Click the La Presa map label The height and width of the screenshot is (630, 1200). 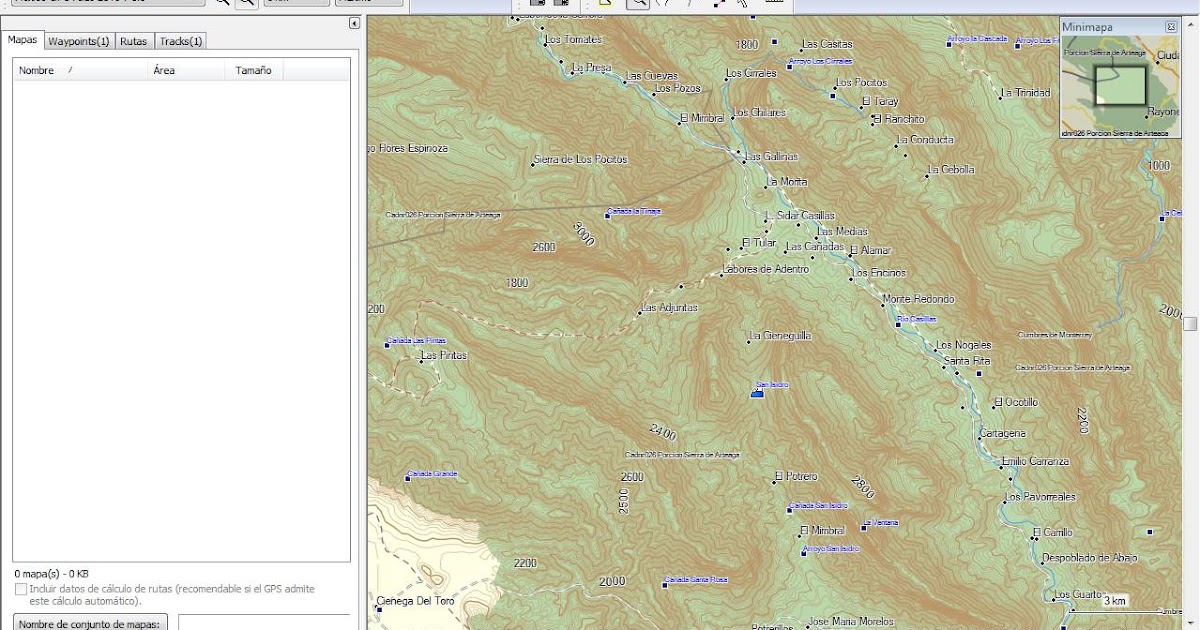coord(591,68)
